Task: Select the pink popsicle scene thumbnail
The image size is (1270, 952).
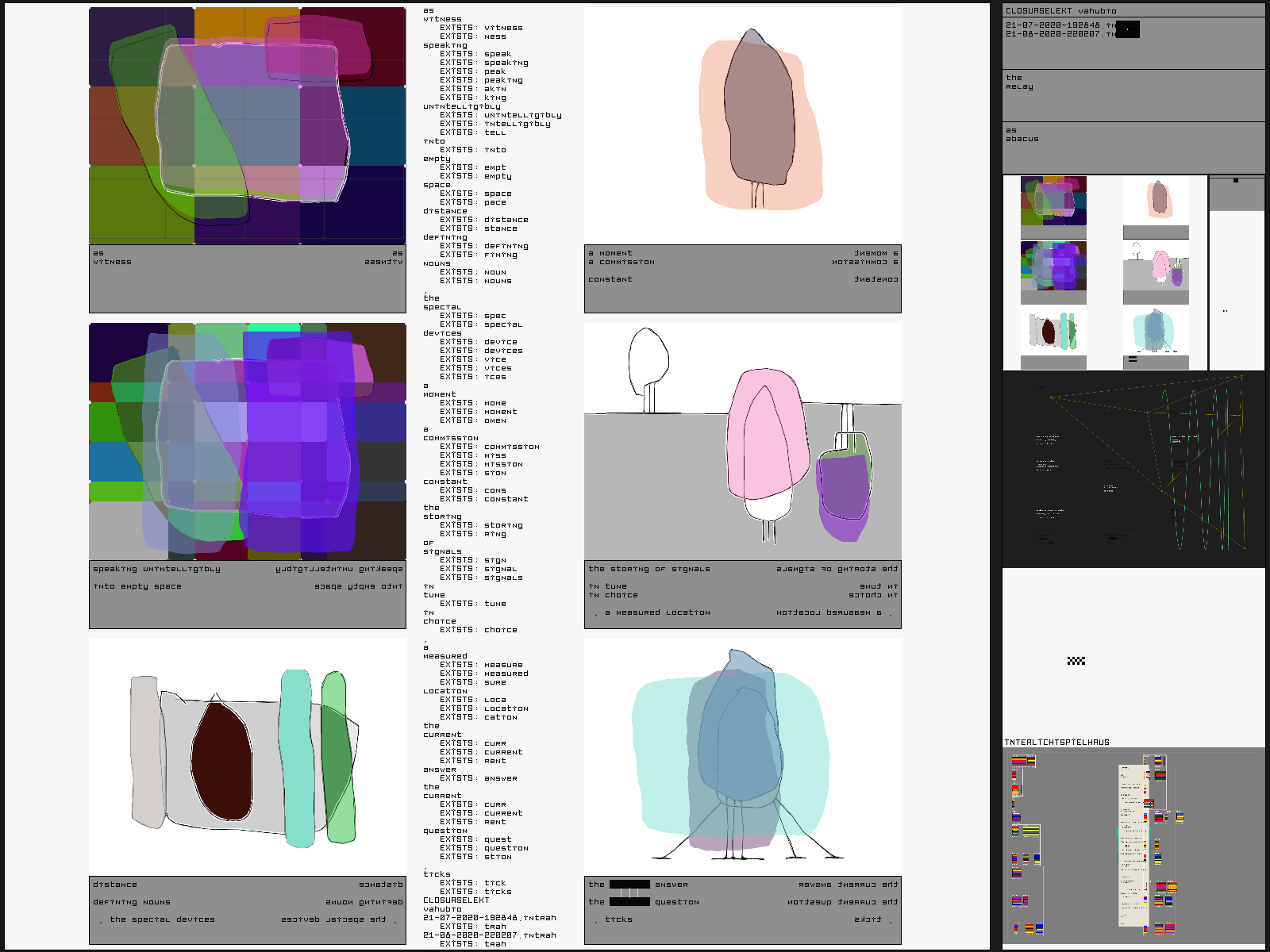Action: (1156, 266)
